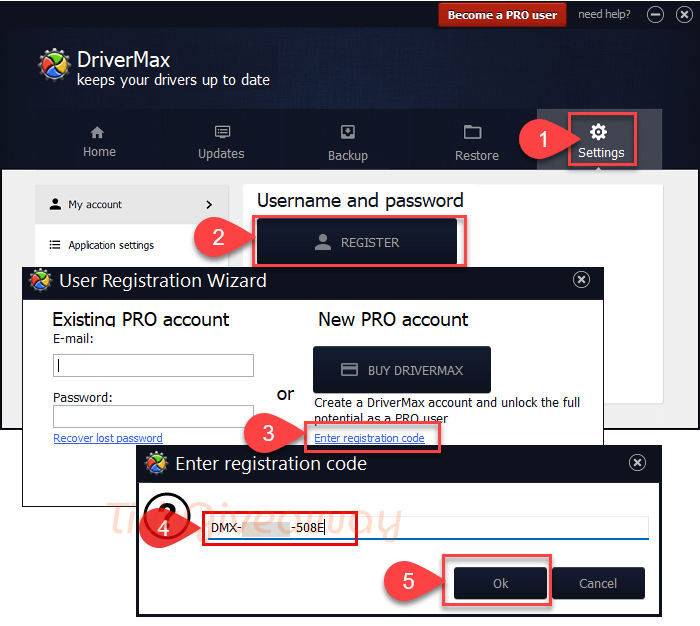Click the Cancel button
700x626 pixels.
598,583
